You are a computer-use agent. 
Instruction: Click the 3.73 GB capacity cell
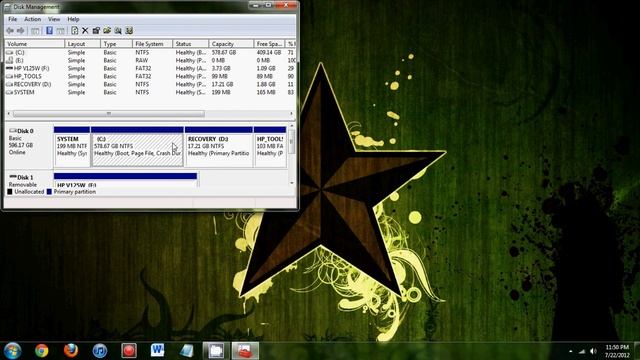click(221, 69)
